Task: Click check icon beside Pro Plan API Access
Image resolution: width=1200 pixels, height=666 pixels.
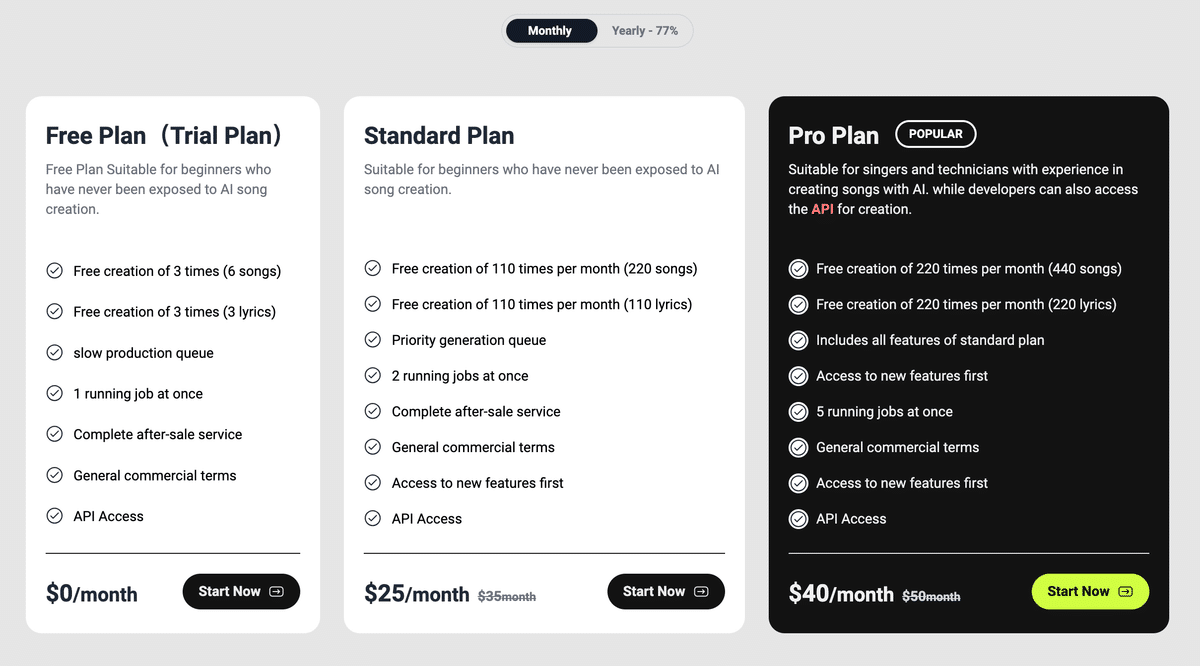Action: (x=798, y=519)
